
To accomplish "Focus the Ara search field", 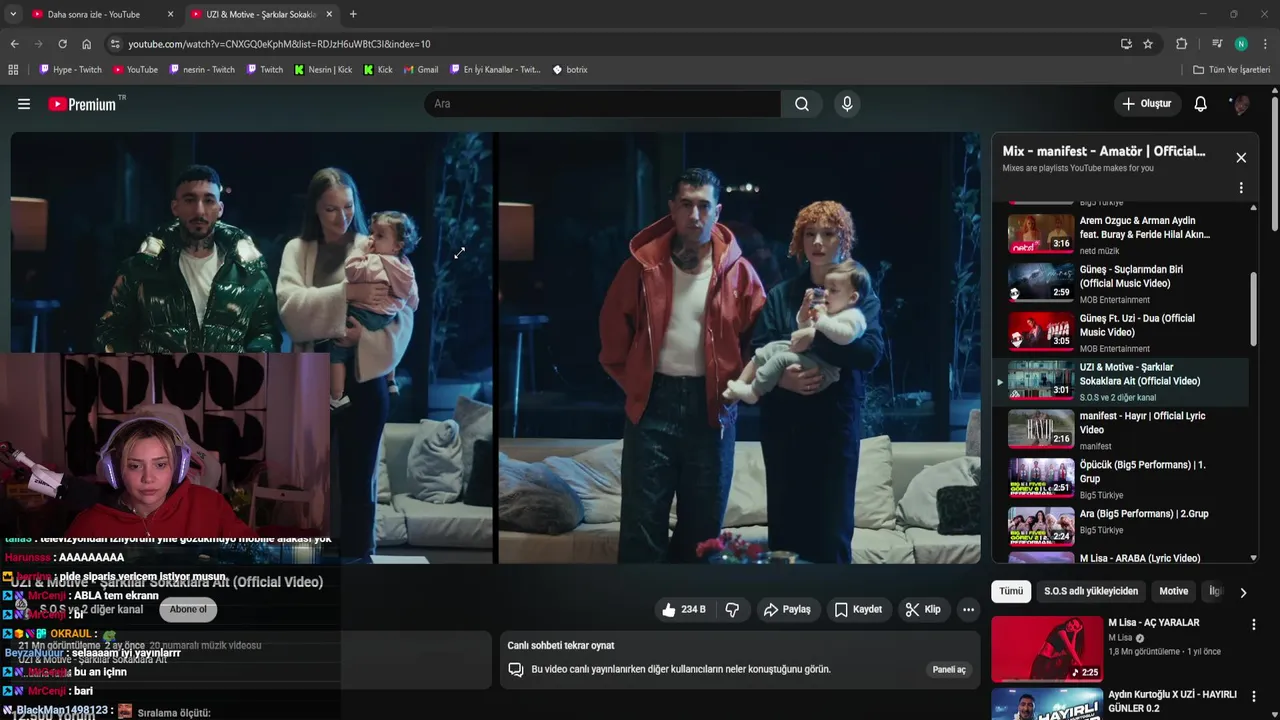I will [x=602, y=104].
